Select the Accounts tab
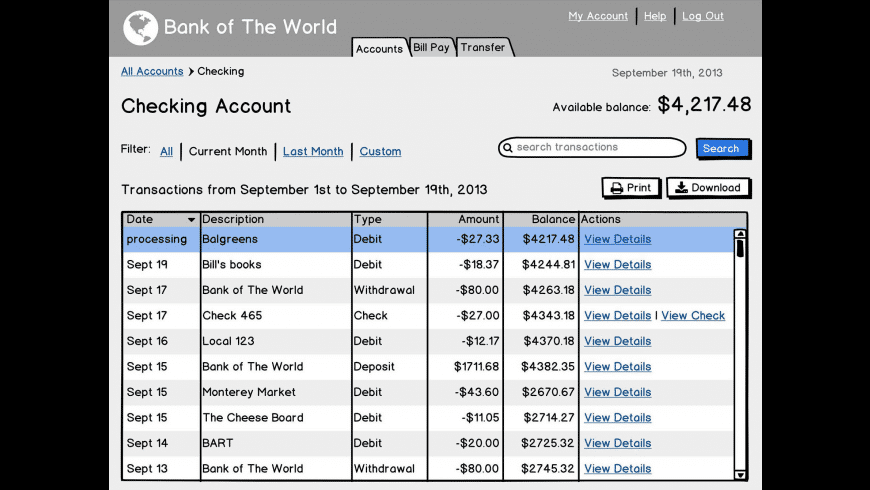The image size is (870, 490). pos(379,48)
